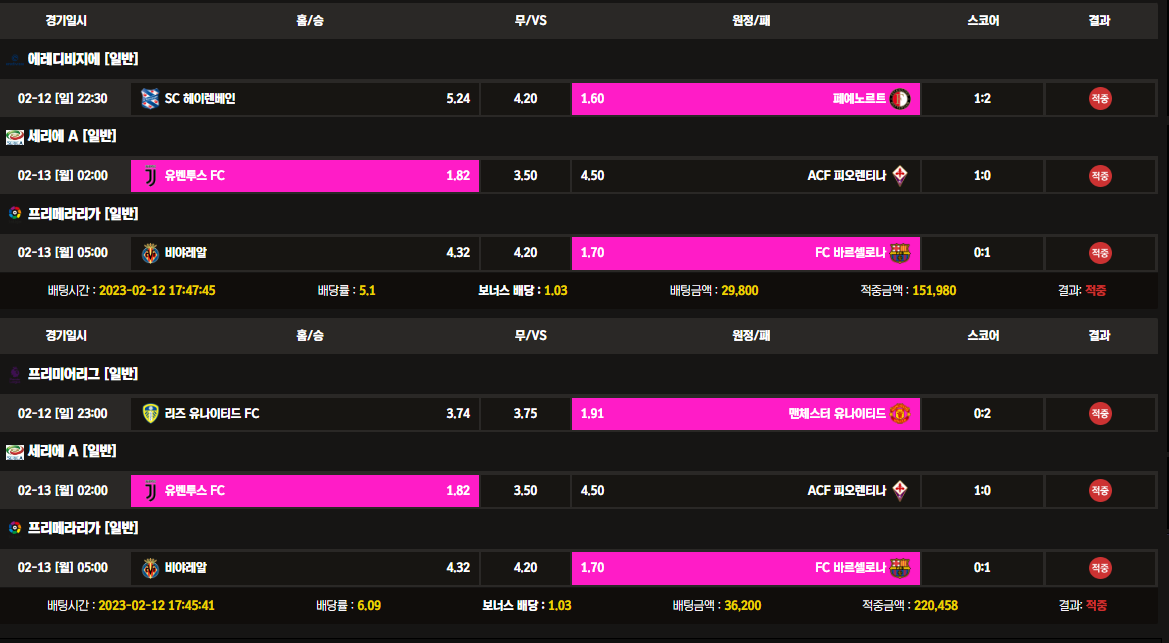Click the 151,980 payout amount

point(934,291)
